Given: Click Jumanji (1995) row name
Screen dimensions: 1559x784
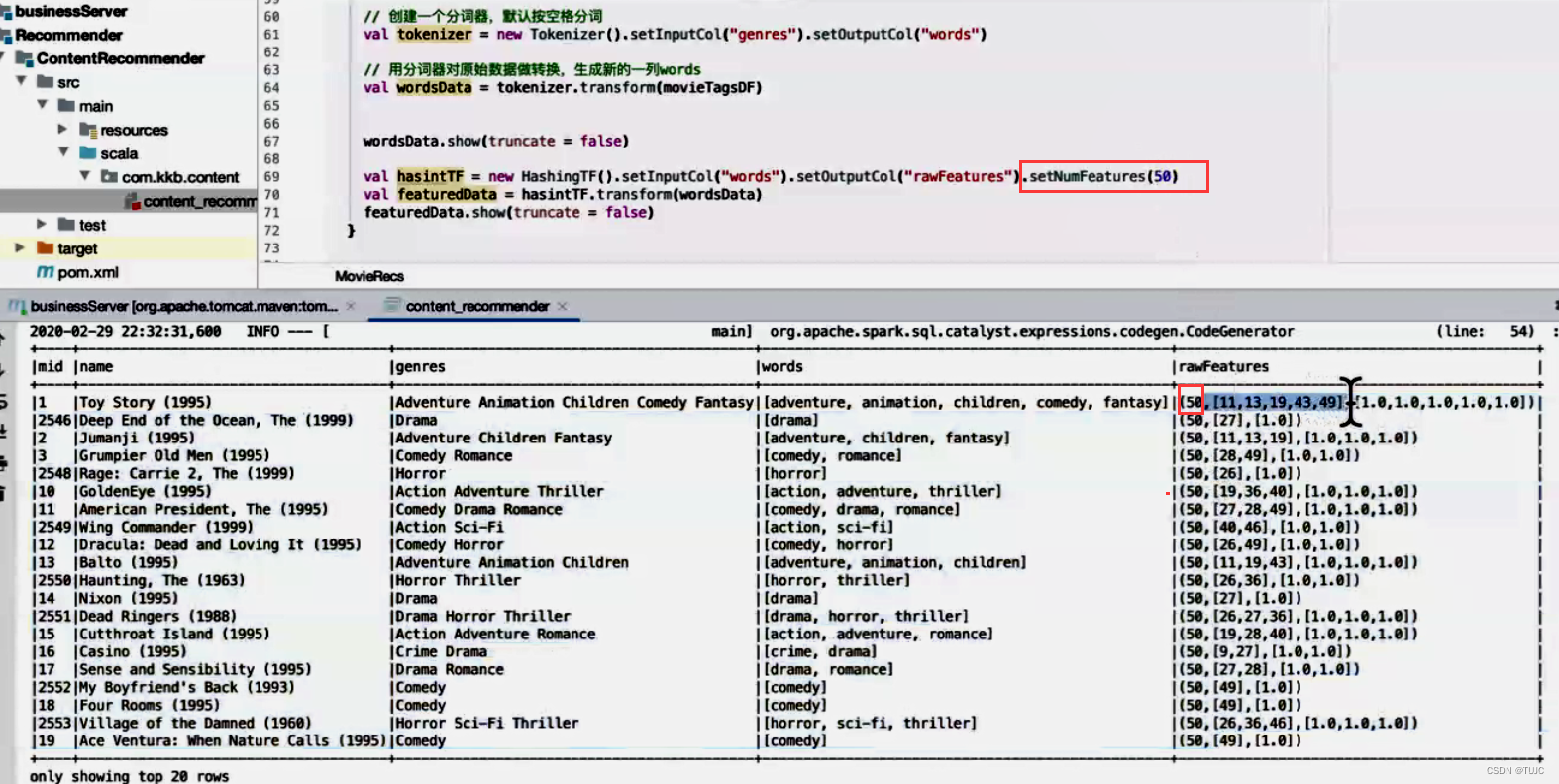Looking at the screenshot, I should pyautogui.click(x=137, y=438).
